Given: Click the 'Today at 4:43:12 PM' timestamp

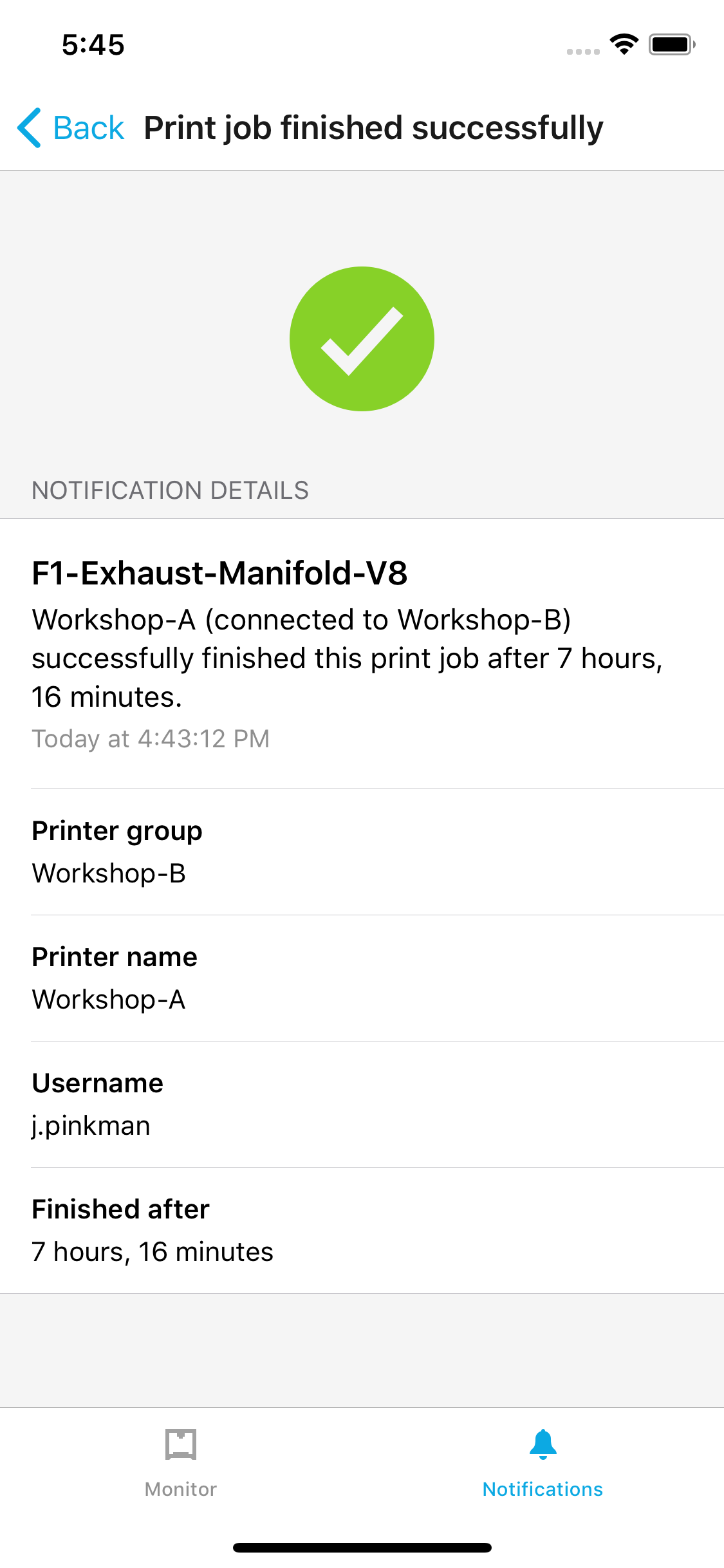Looking at the screenshot, I should tap(151, 738).
